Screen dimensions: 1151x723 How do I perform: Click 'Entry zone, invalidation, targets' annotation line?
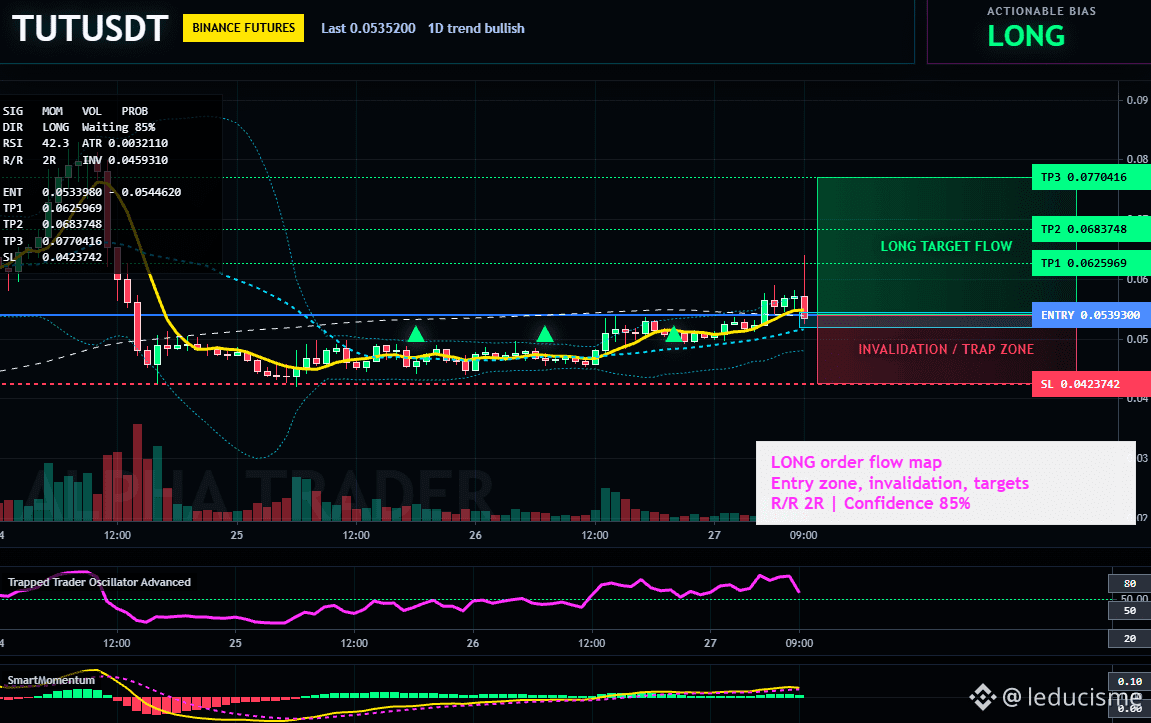click(x=899, y=483)
